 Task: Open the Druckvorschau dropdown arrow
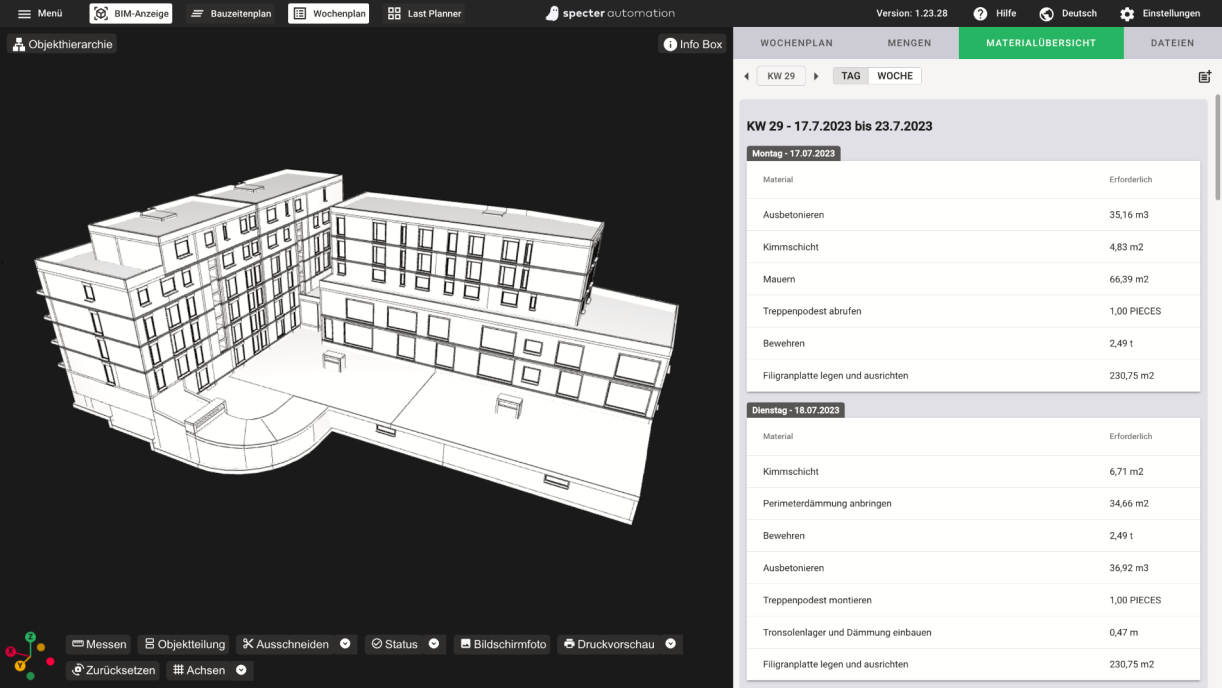pyautogui.click(x=671, y=644)
